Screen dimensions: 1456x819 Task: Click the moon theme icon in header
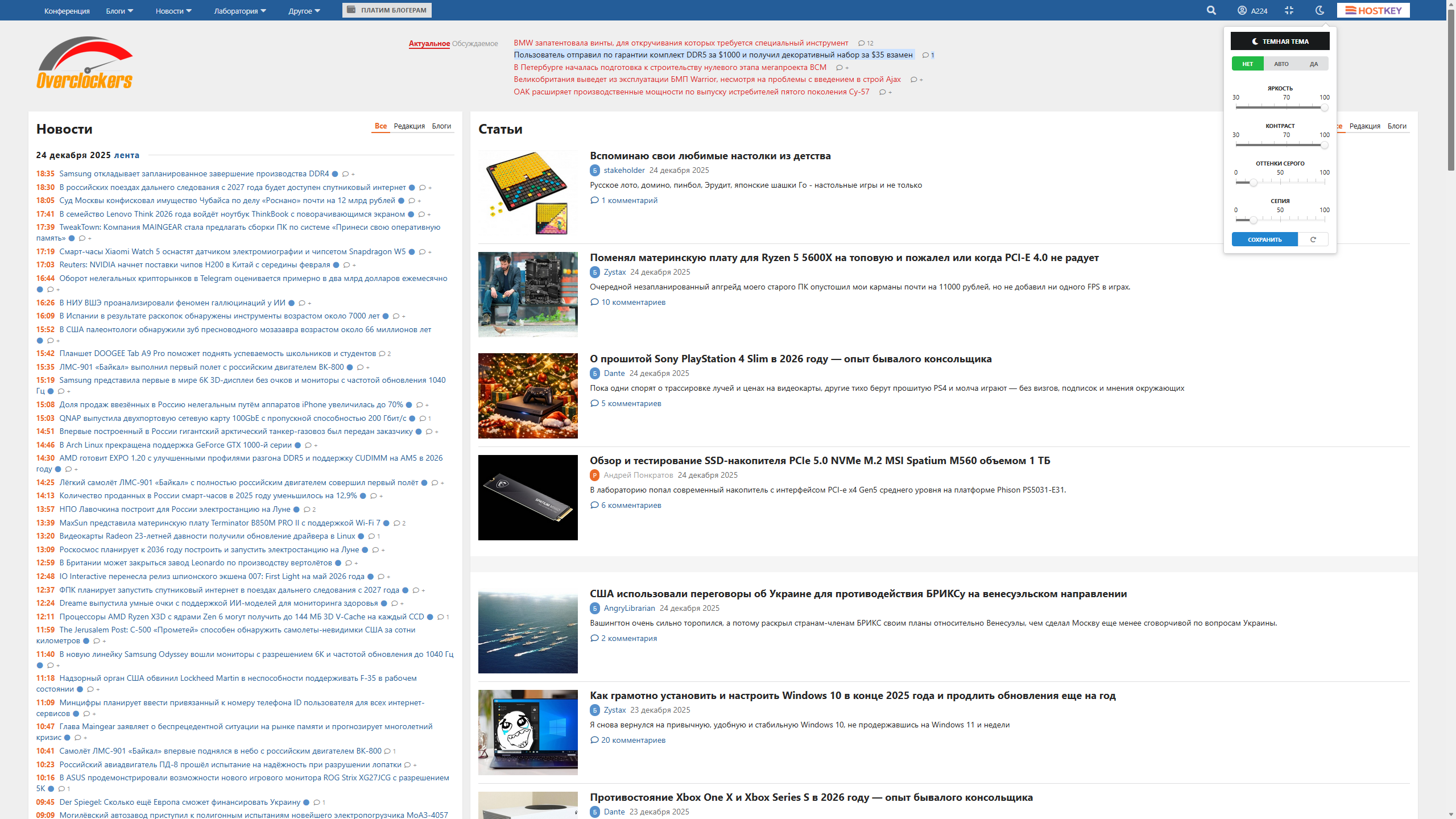coord(1320,10)
